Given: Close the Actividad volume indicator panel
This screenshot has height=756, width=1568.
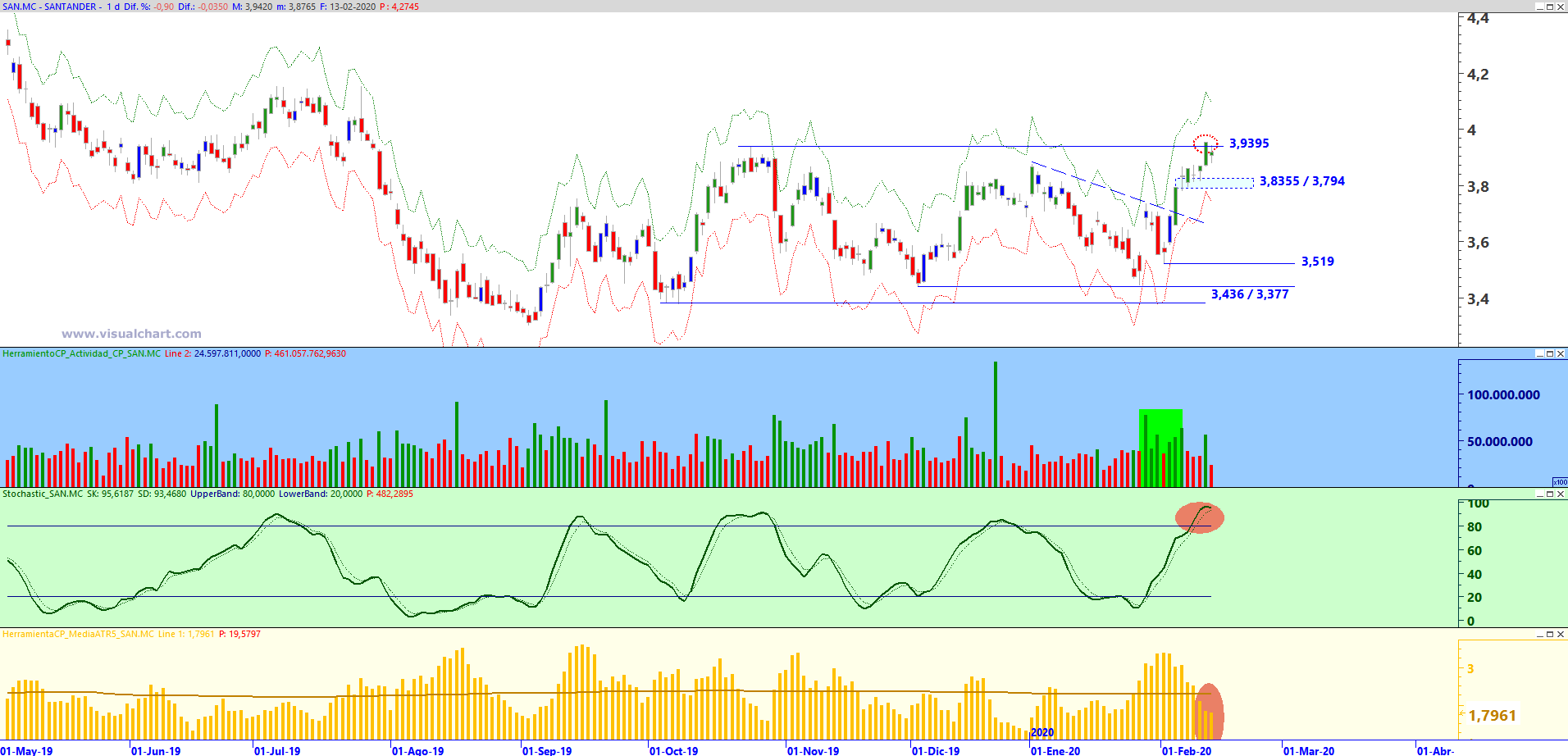Looking at the screenshot, I should (1561, 353).
